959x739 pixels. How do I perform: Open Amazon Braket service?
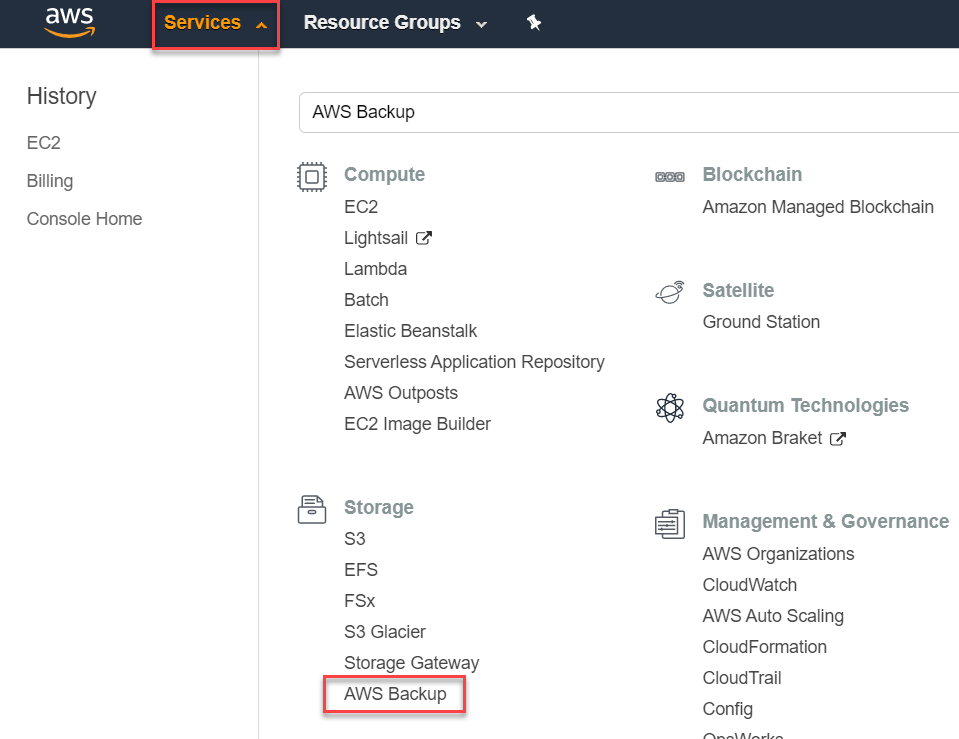(762, 438)
